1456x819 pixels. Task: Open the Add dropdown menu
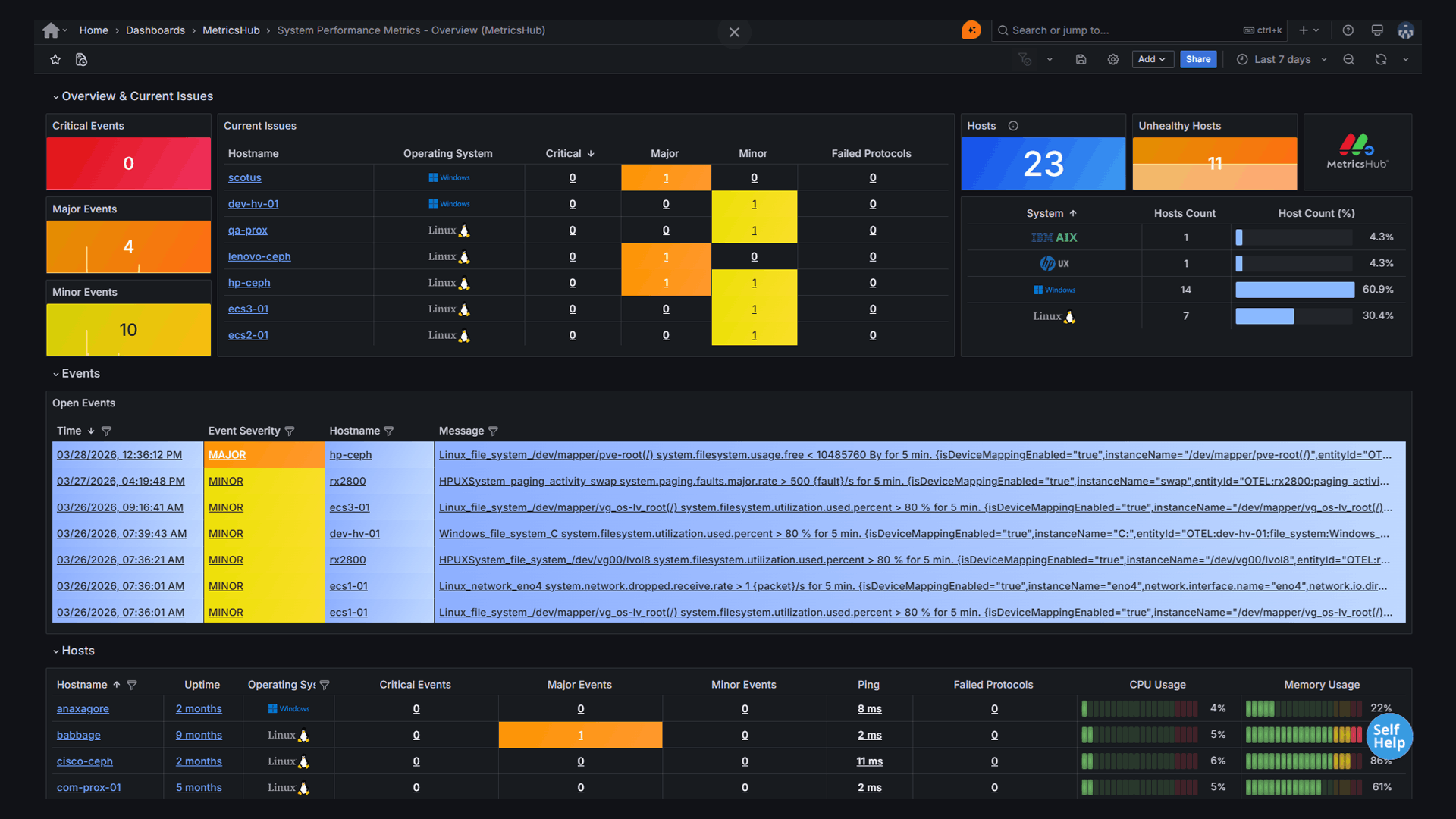[x=1152, y=59]
